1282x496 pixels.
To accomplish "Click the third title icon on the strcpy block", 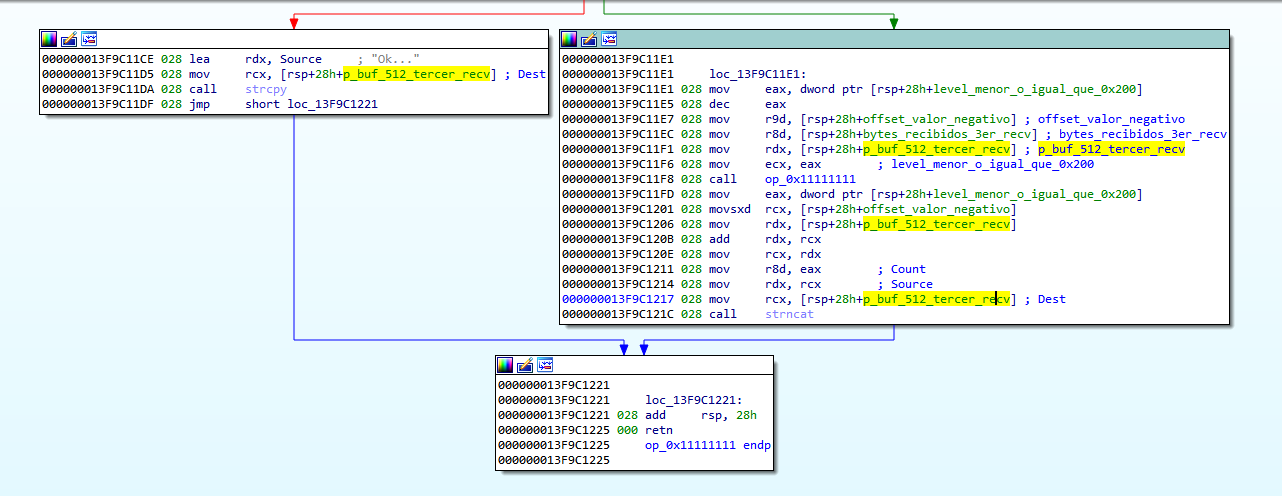I will 89,39.
